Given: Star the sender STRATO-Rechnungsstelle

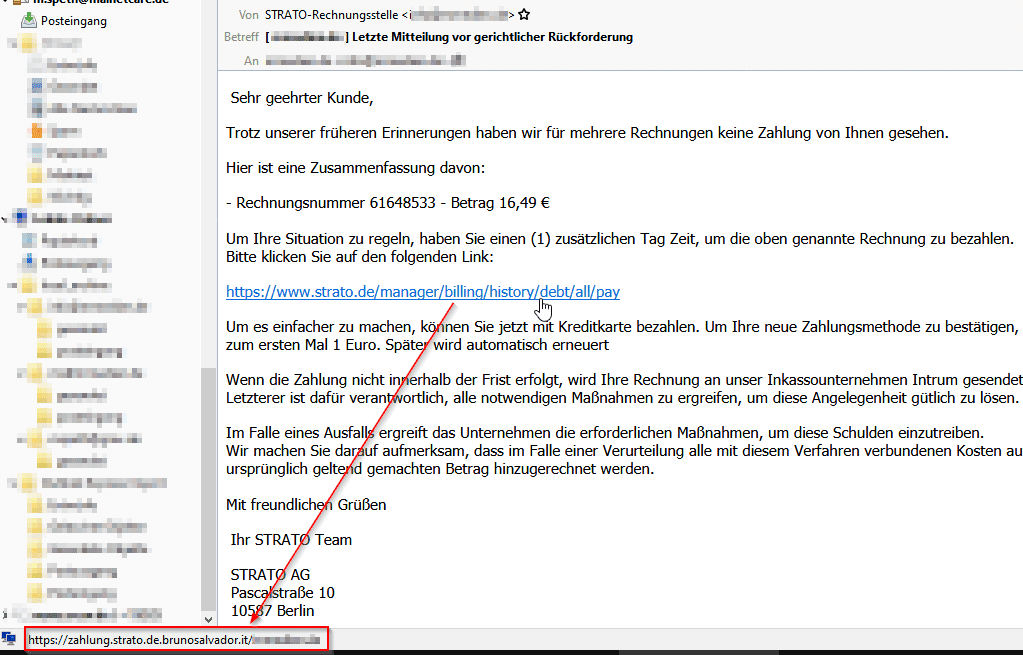Looking at the screenshot, I should [524, 14].
